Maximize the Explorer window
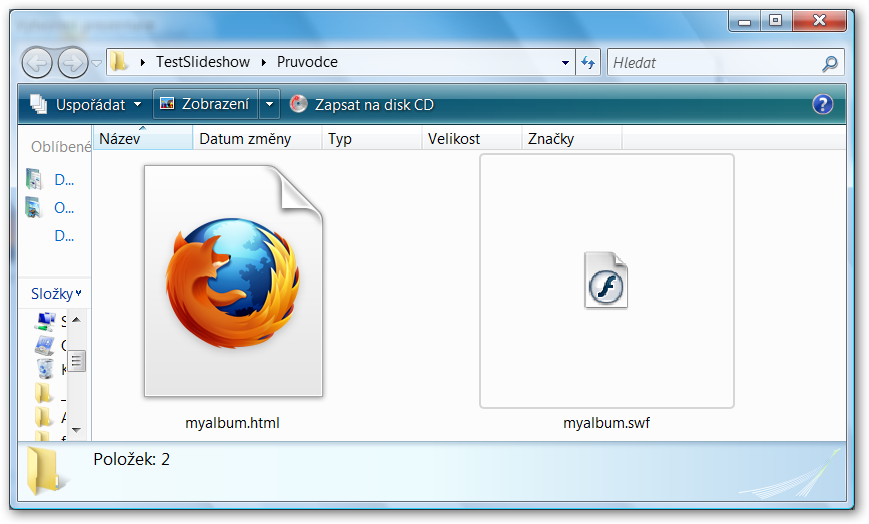Screen dimensions: 869x524 coord(776,21)
